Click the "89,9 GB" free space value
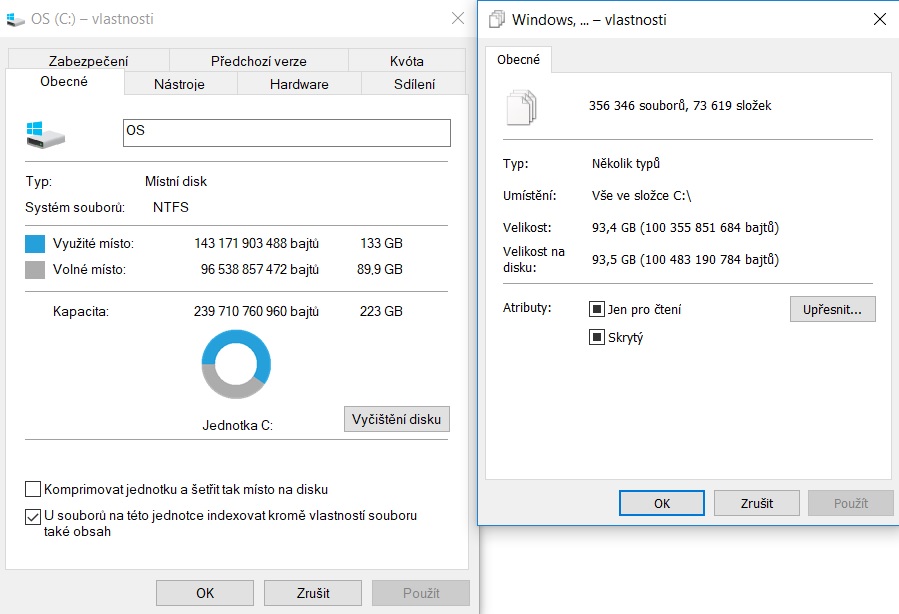Screen dimensions: 899x614 (380, 269)
